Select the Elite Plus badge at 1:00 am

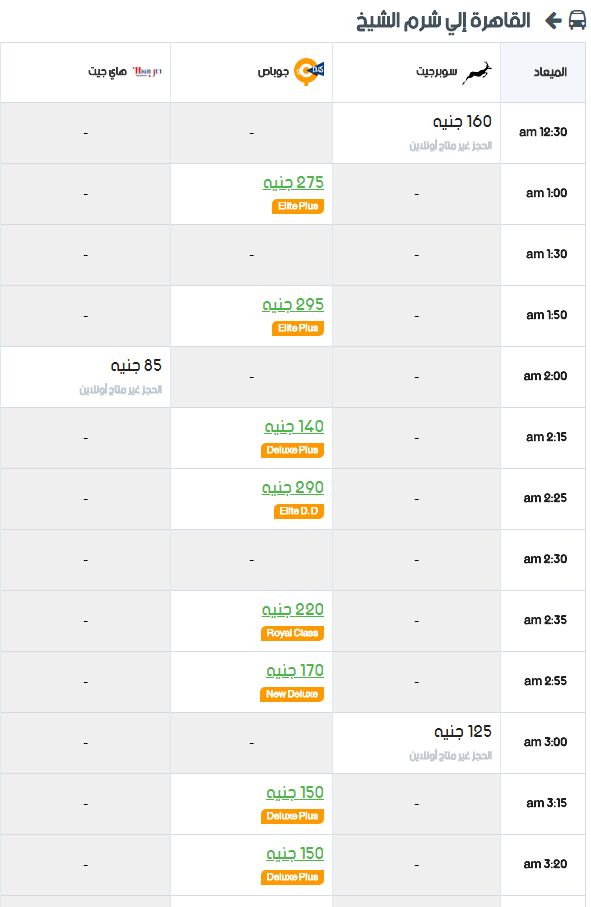coord(298,207)
